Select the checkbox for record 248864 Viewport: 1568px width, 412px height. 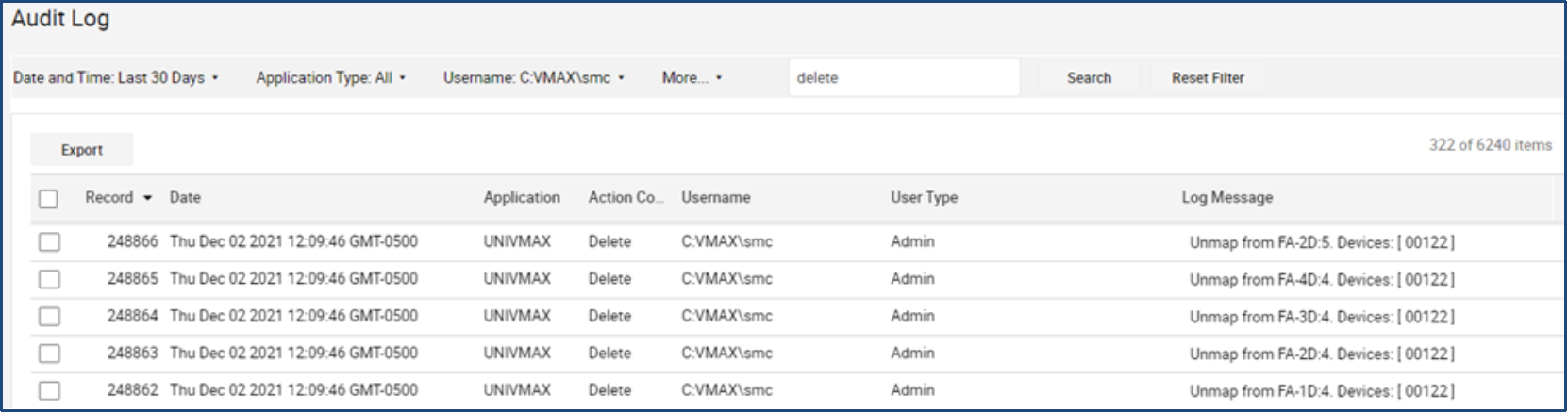tap(49, 317)
